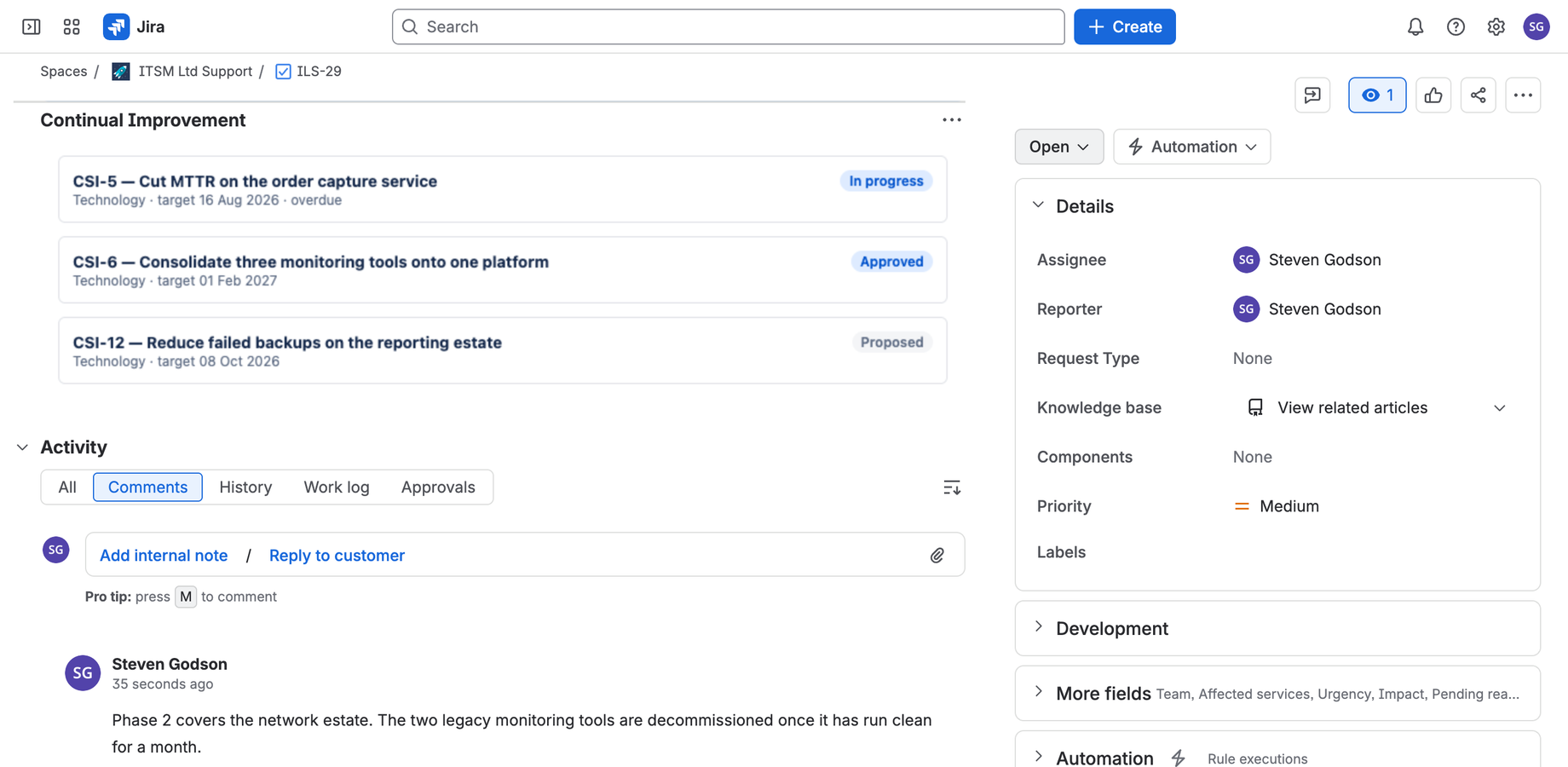This screenshot has width=1568, height=767.
Task: Open the CSI-5 Cut MTTR card
Action: point(503,189)
